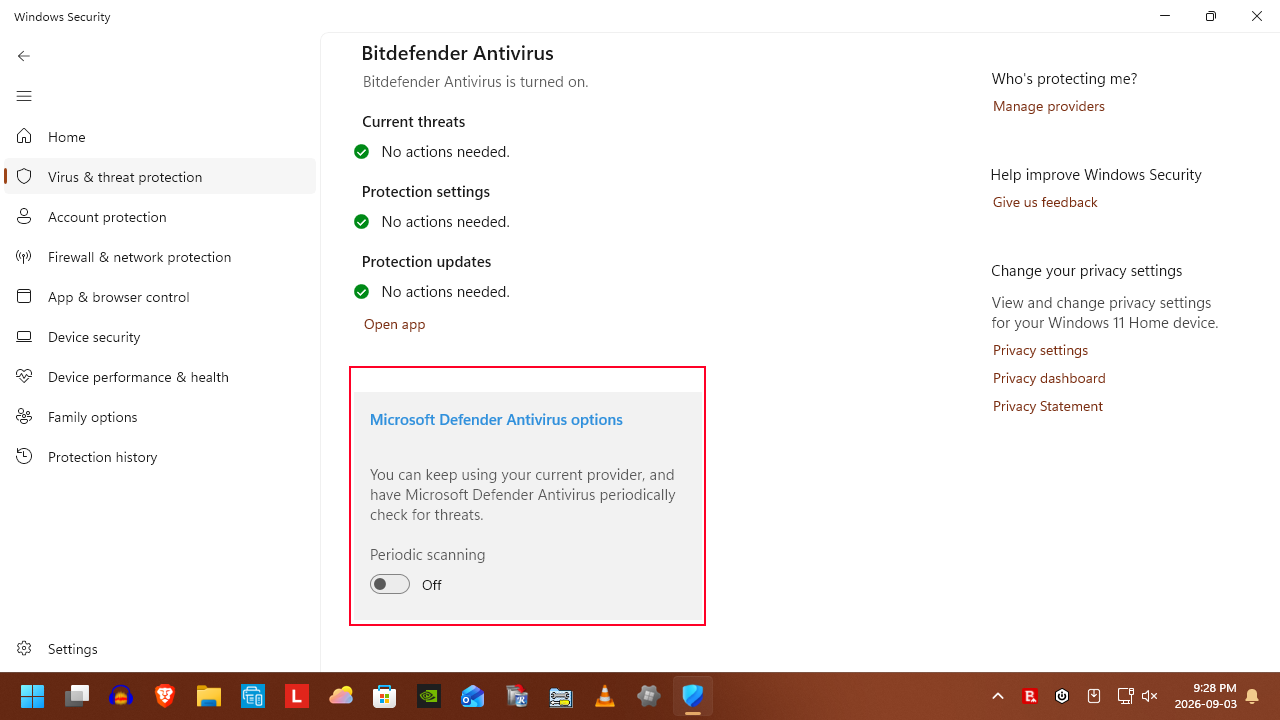Open notifications bell in taskbar
1280x720 pixels.
[1252, 696]
